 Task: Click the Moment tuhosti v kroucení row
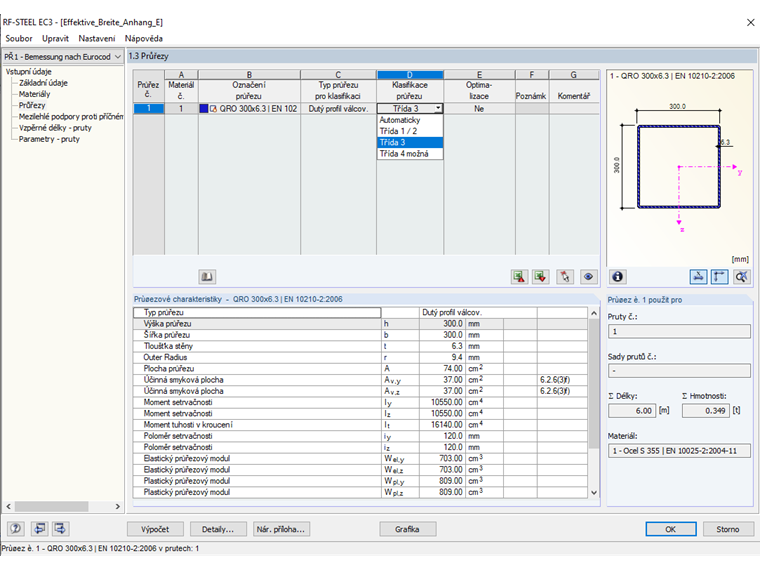click(x=360, y=425)
